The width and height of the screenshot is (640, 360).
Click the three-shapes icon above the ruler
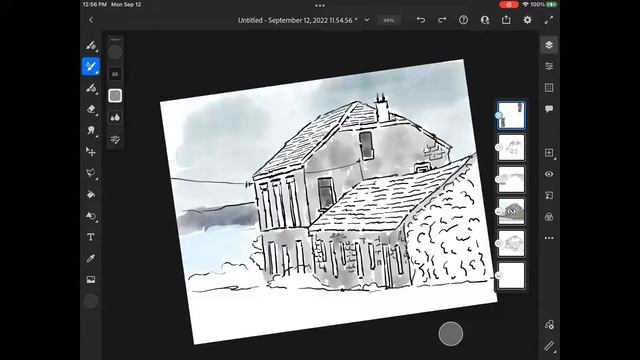[x=549, y=325]
